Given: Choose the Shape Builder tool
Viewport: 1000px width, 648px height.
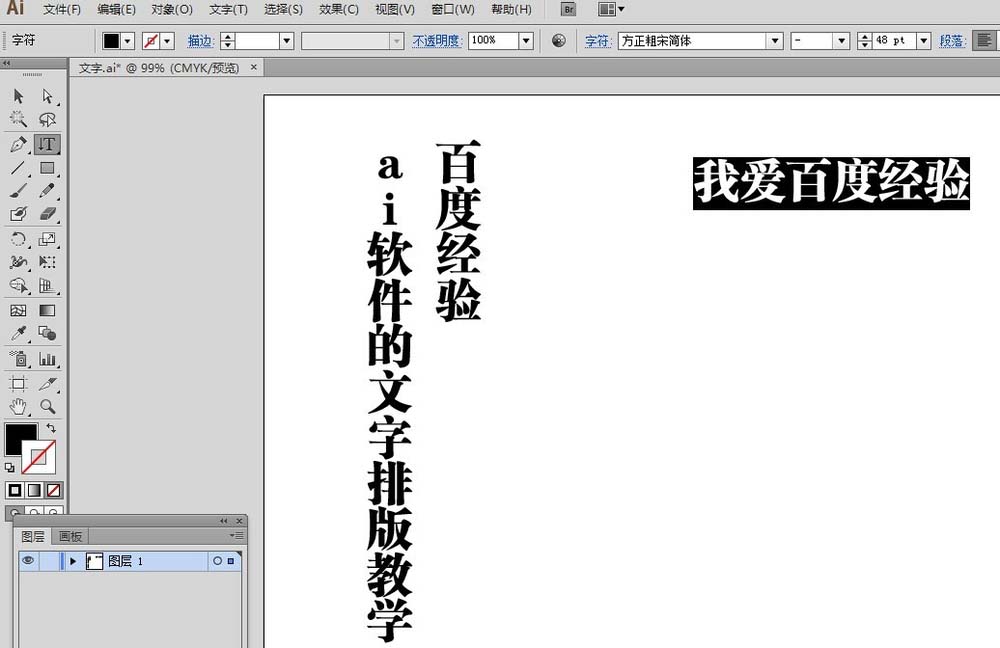Looking at the screenshot, I should pyautogui.click(x=18, y=285).
